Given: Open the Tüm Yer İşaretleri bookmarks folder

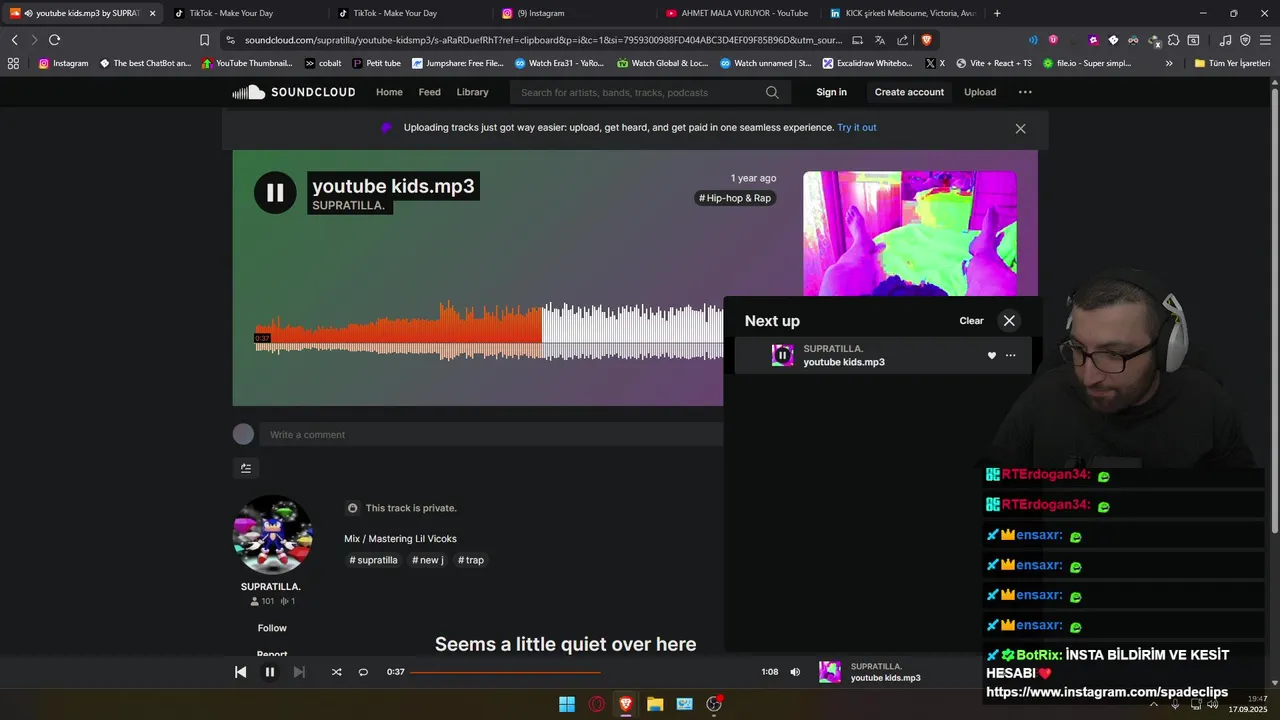Looking at the screenshot, I should coord(1232,63).
